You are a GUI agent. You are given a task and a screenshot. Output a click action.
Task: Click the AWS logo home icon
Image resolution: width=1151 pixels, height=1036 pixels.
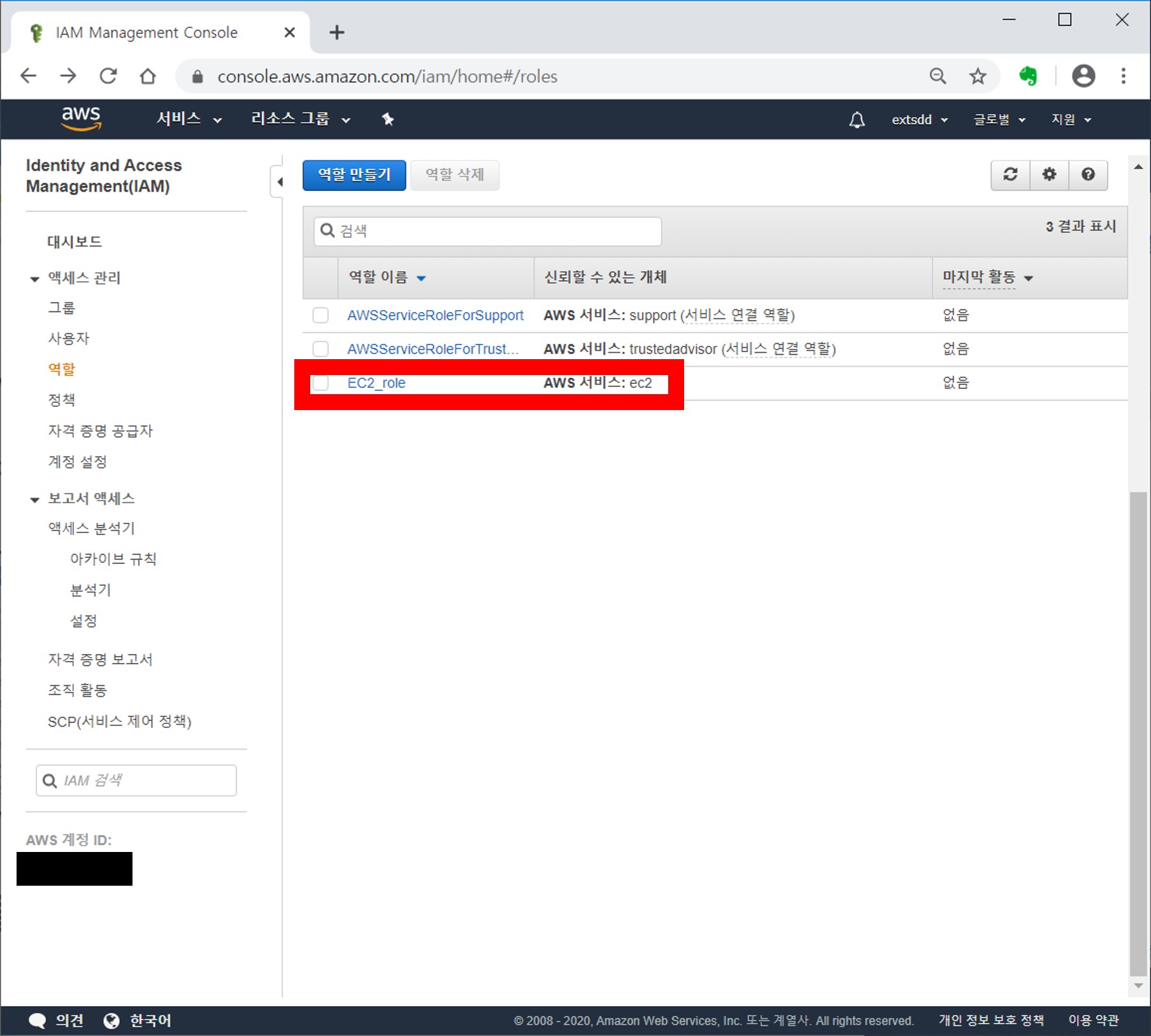[81, 118]
